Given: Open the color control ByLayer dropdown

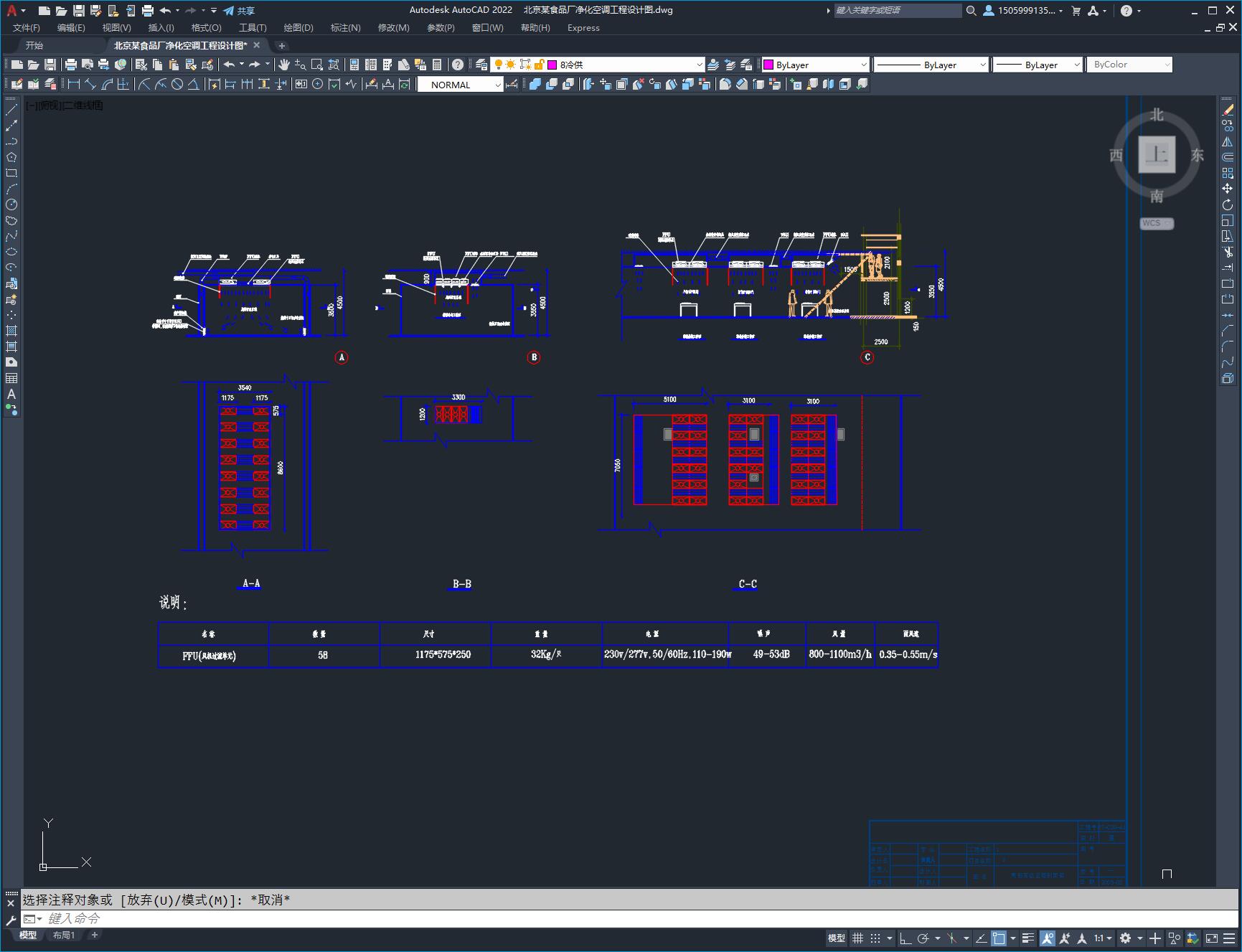Looking at the screenshot, I should click(x=815, y=65).
